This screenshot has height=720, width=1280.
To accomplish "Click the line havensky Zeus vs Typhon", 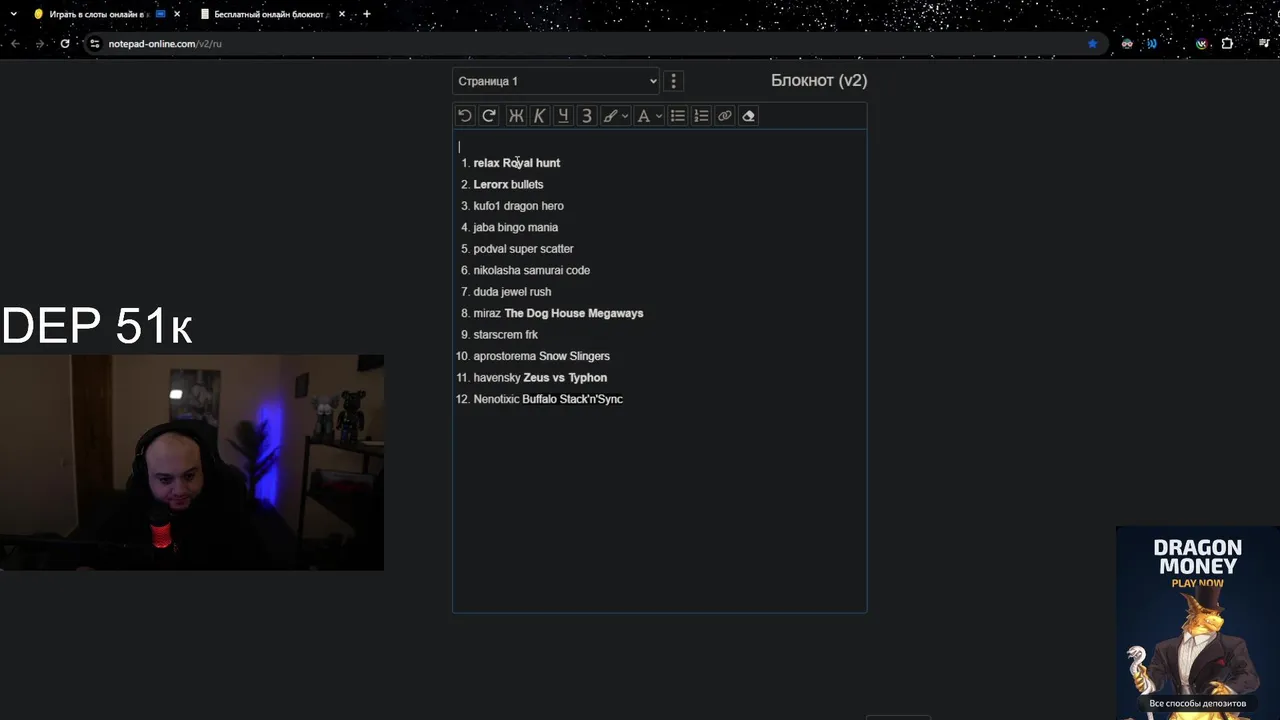I will 540,378.
